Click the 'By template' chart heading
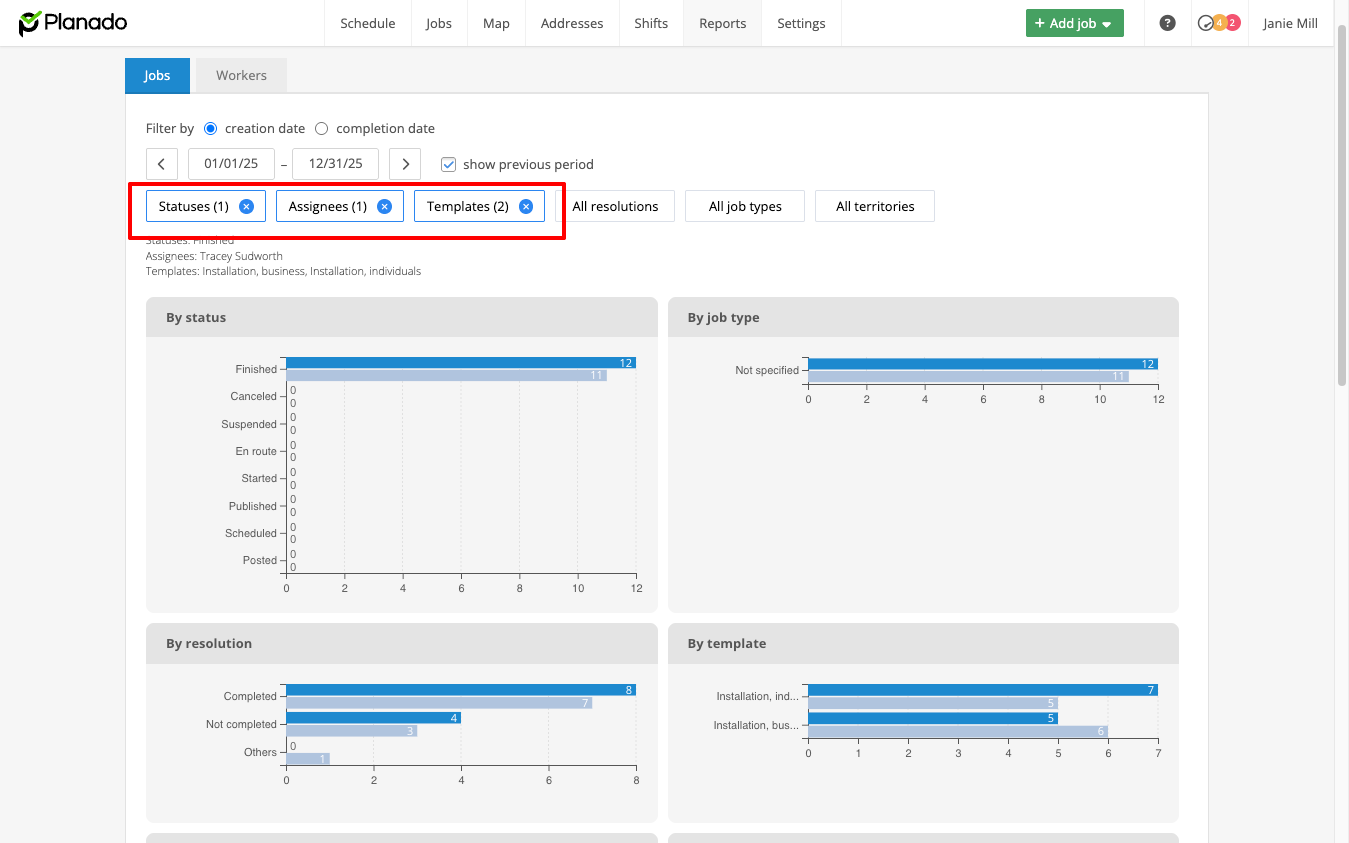Image resolution: width=1349 pixels, height=843 pixels. point(727,643)
